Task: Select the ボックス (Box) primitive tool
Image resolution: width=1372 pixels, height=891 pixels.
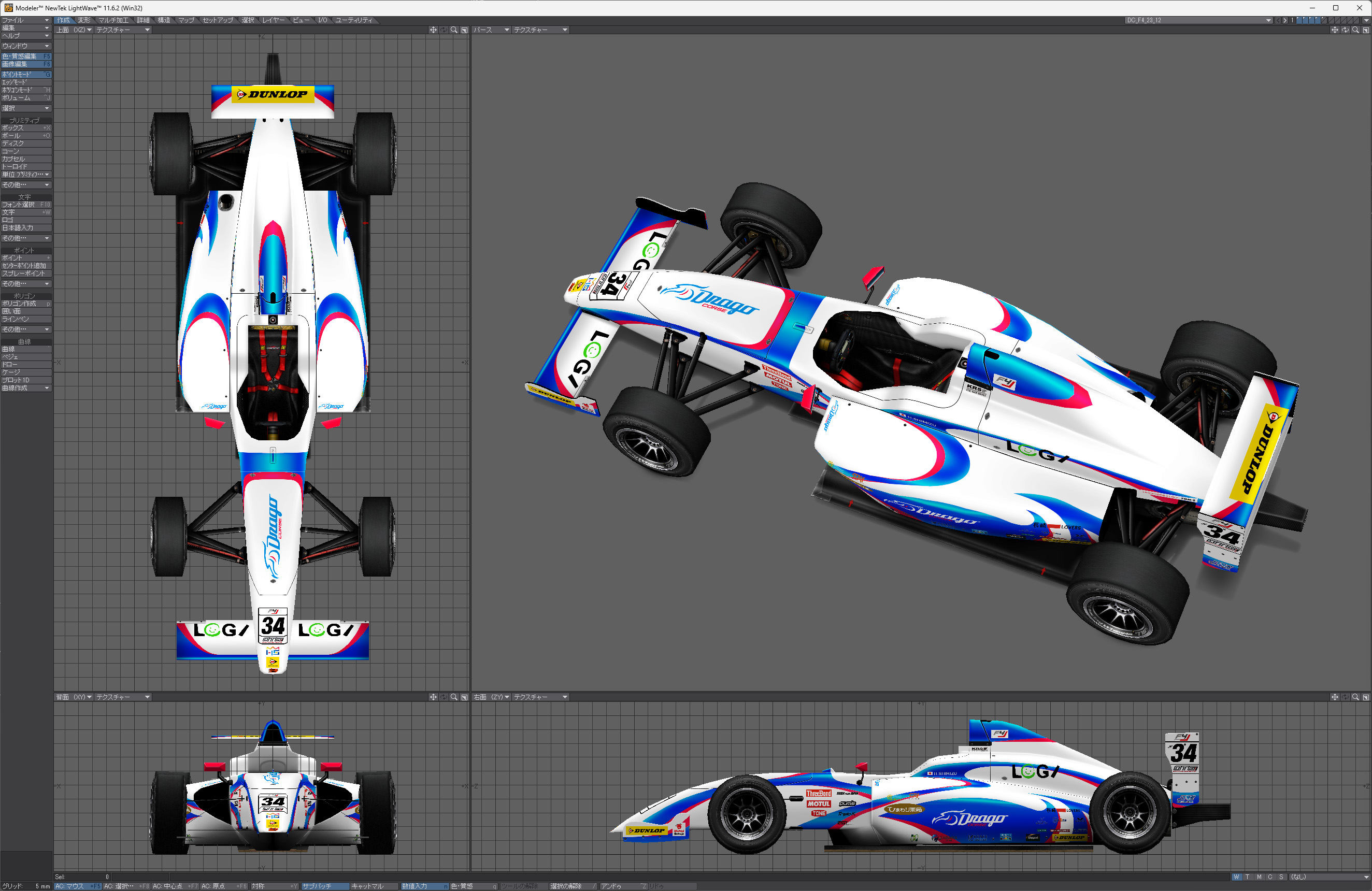Action: [26, 128]
